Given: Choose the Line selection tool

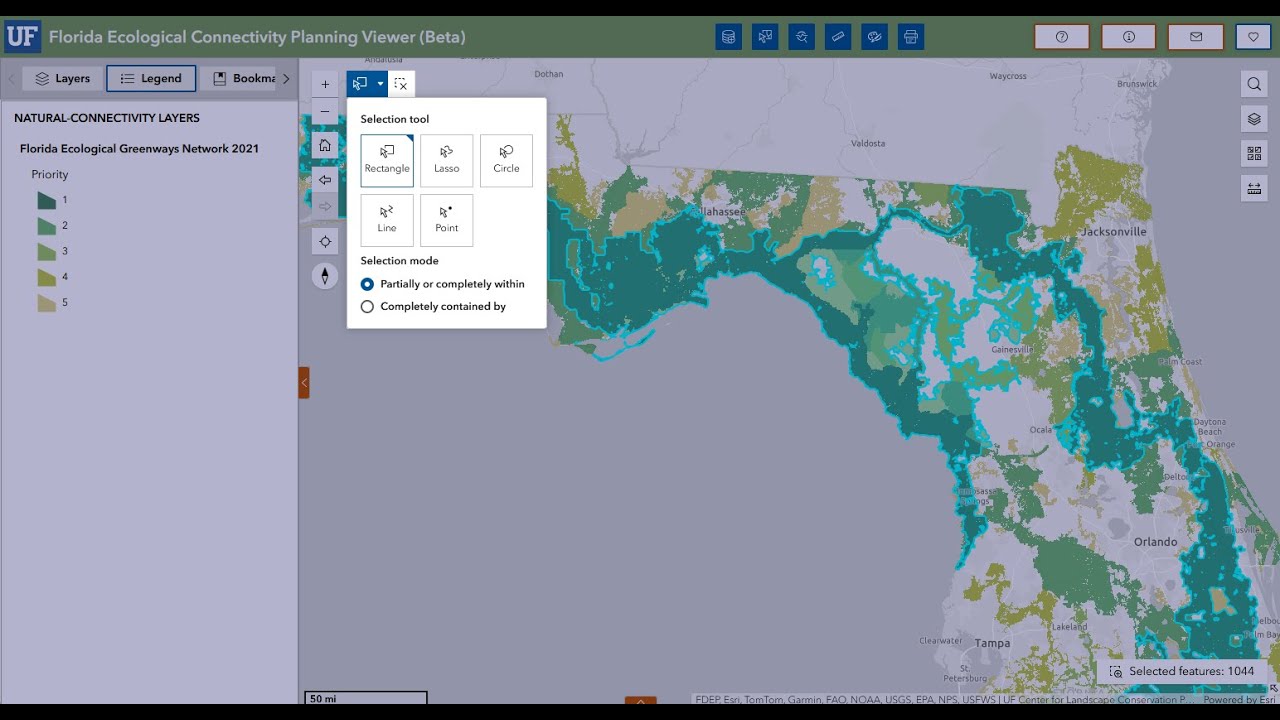Looking at the screenshot, I should point(387,220).
